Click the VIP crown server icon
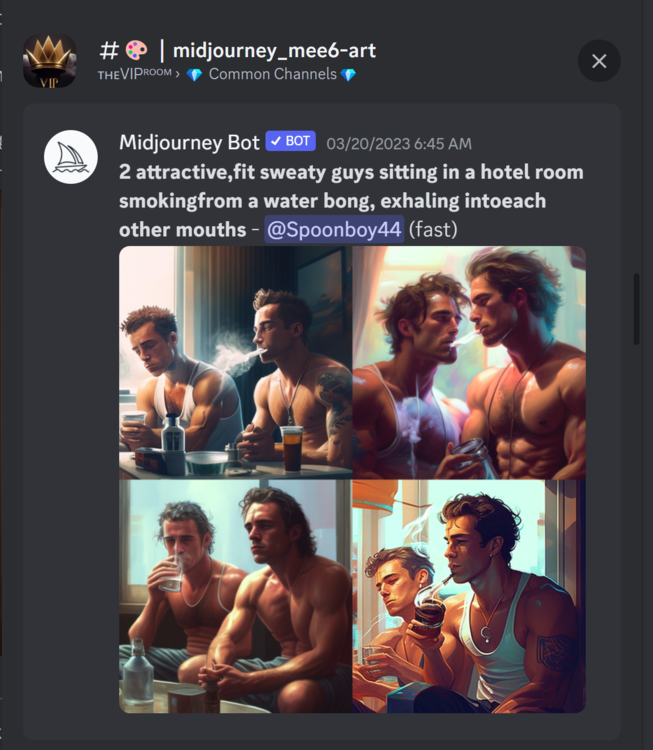The image size is (653, 750). pos(50,60)
